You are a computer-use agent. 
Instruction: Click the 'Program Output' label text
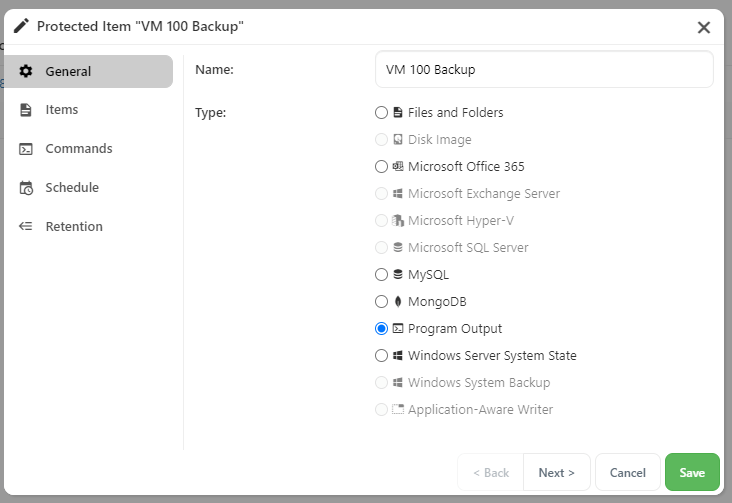click(455, 329)
